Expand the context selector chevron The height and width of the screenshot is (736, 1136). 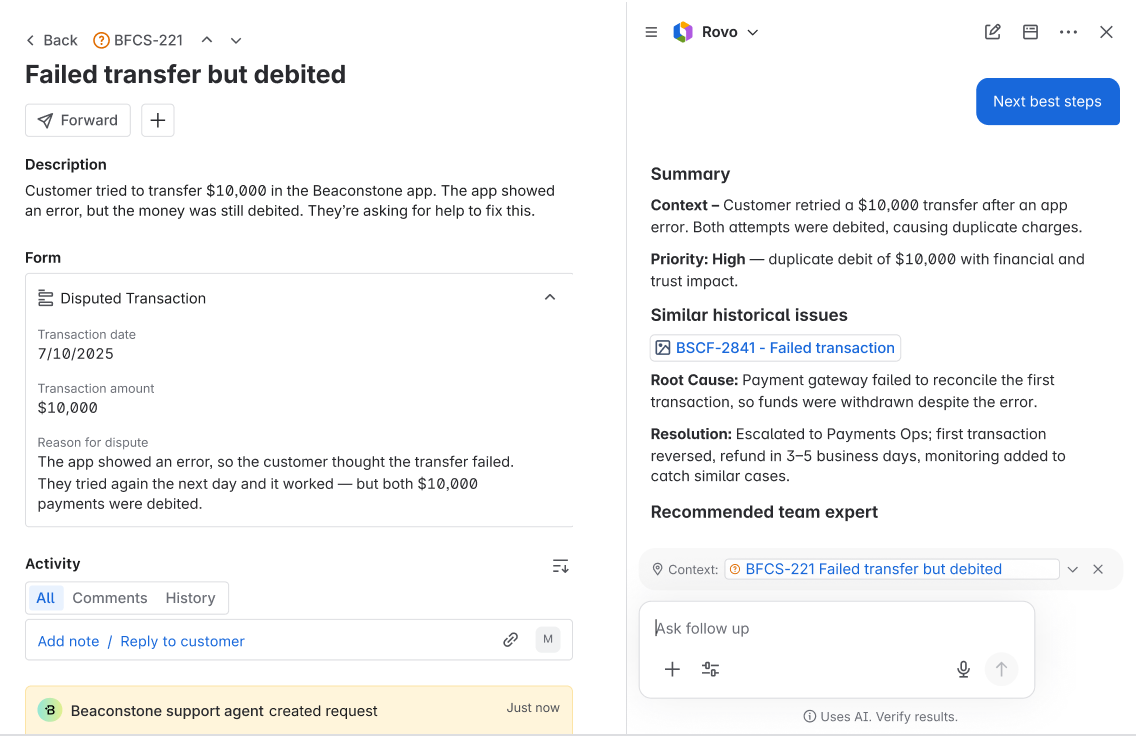coord(1072,569)
